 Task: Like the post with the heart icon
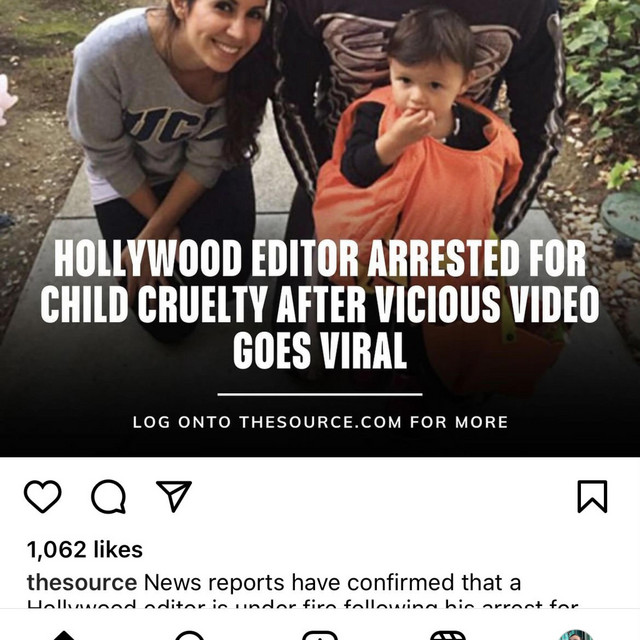(42, 496)
